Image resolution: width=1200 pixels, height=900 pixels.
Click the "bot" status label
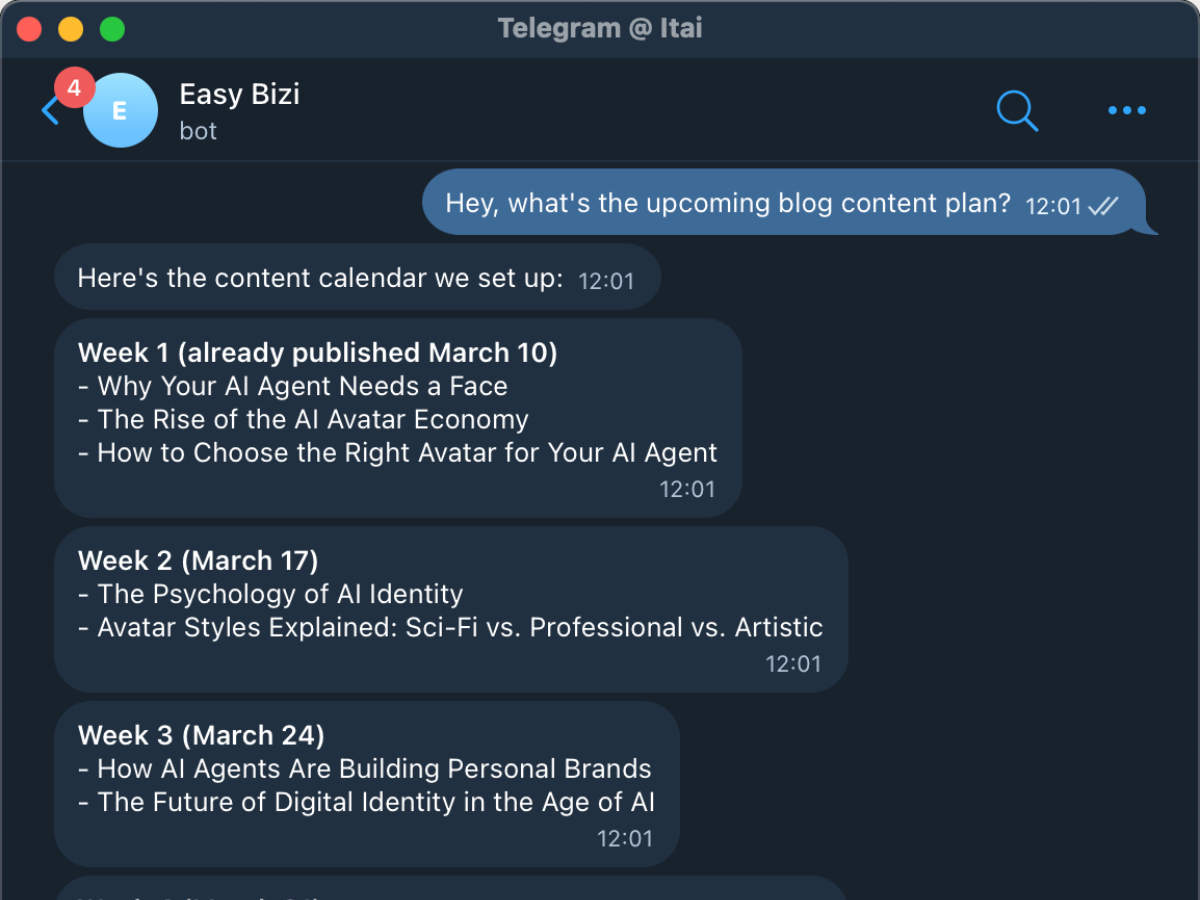(198, 131)
